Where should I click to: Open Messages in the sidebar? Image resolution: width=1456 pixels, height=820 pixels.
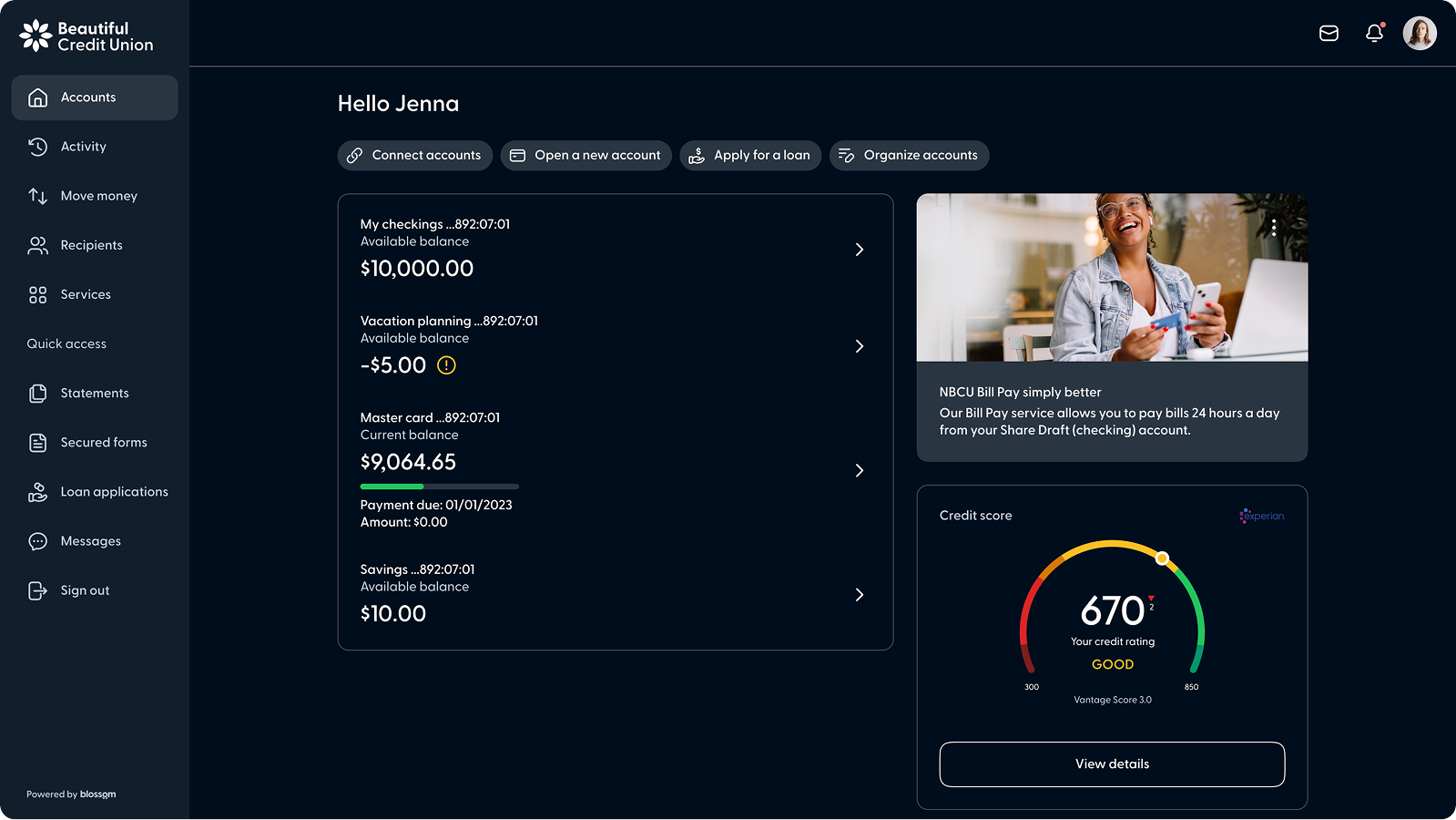pos(95,541)
